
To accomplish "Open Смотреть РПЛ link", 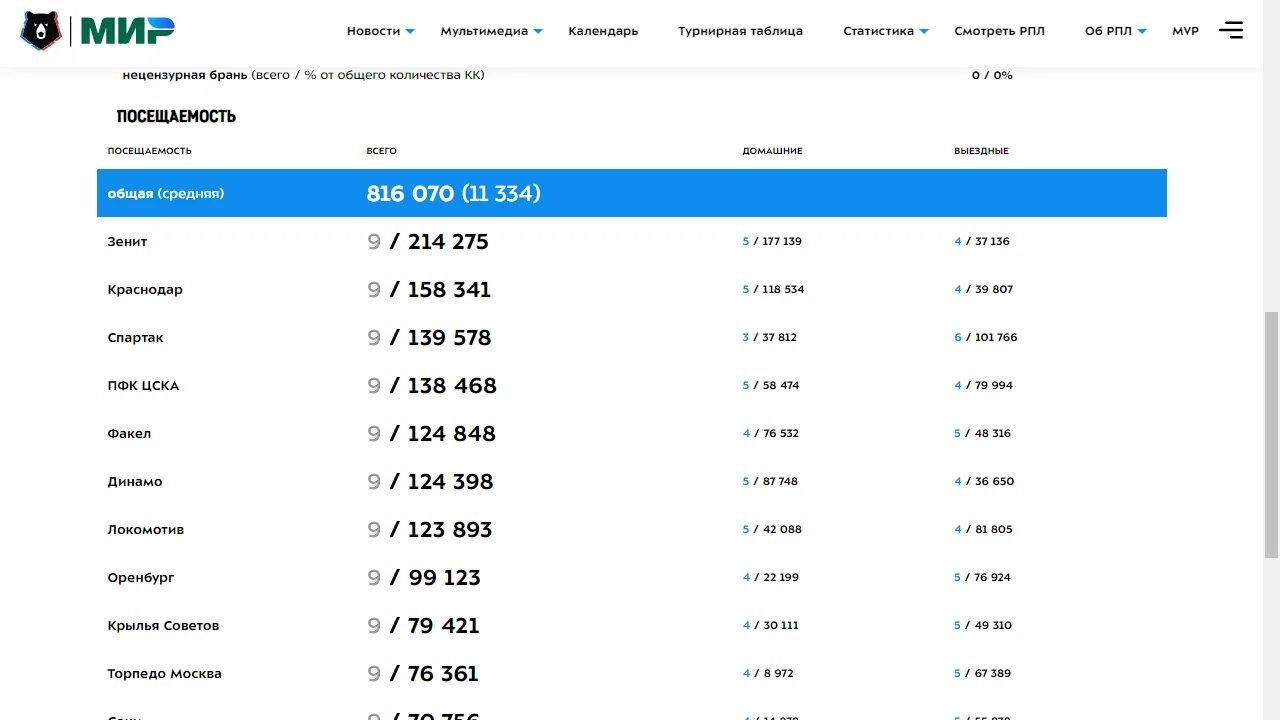I will [999, 31].
